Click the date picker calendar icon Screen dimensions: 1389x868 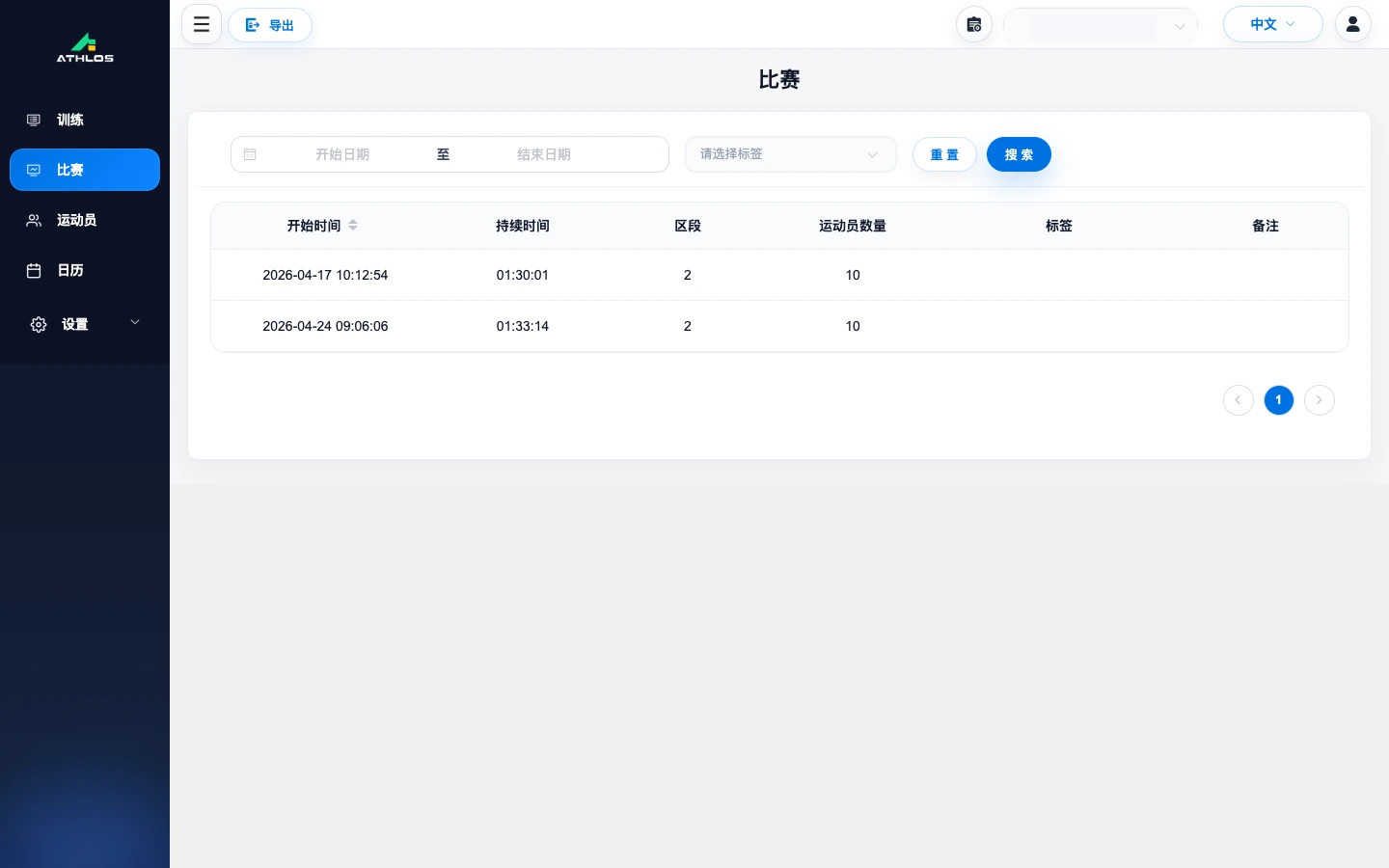click(250, 154)
